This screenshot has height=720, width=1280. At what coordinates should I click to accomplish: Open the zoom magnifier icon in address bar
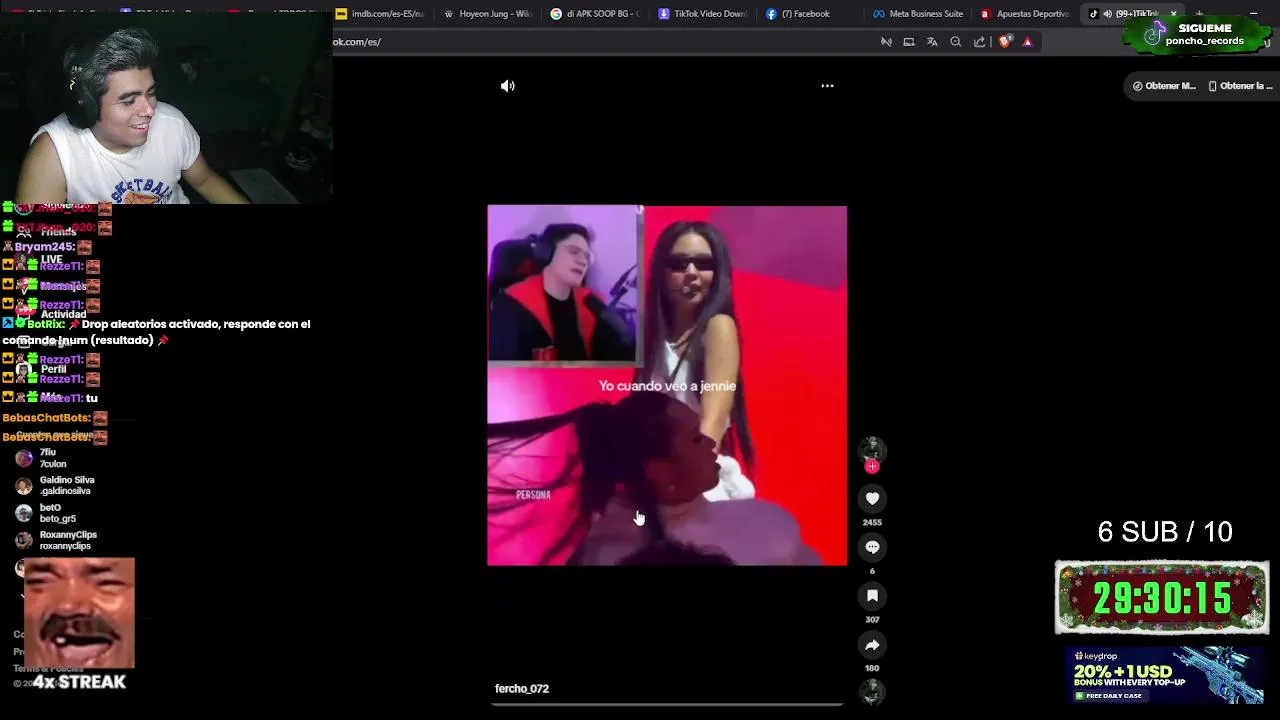pyautogui.click(x=956, y=42)
